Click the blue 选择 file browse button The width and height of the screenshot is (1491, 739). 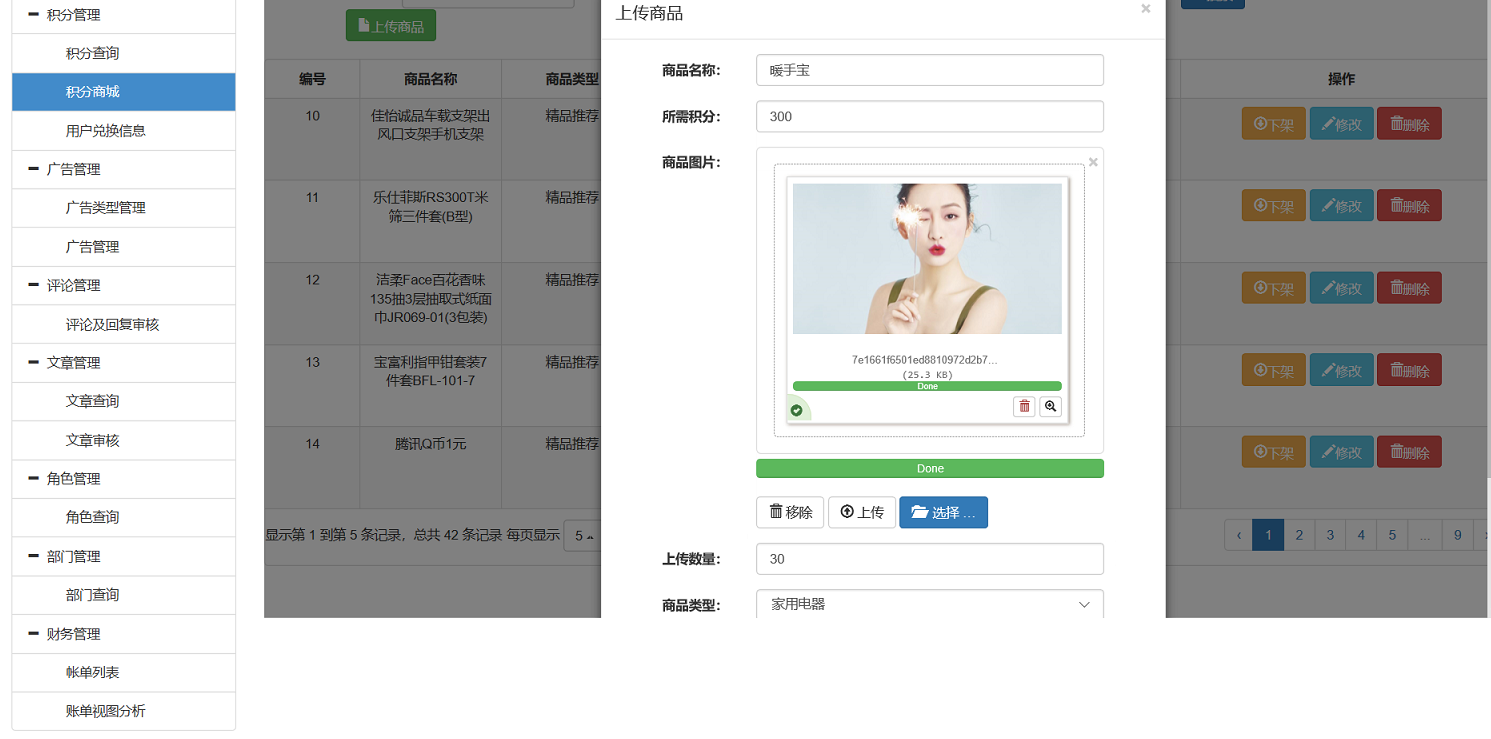[943, 513]
